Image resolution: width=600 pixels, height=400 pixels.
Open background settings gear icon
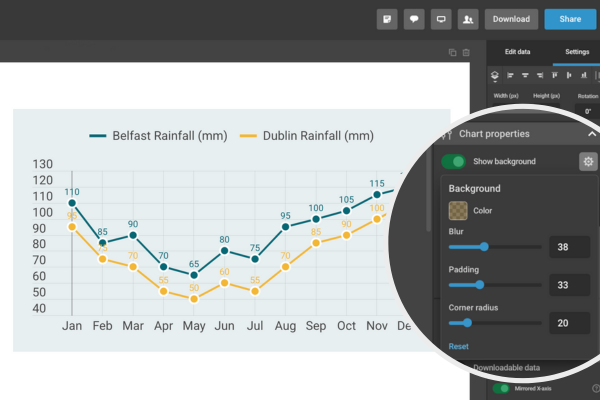click(x=588, y=162)
